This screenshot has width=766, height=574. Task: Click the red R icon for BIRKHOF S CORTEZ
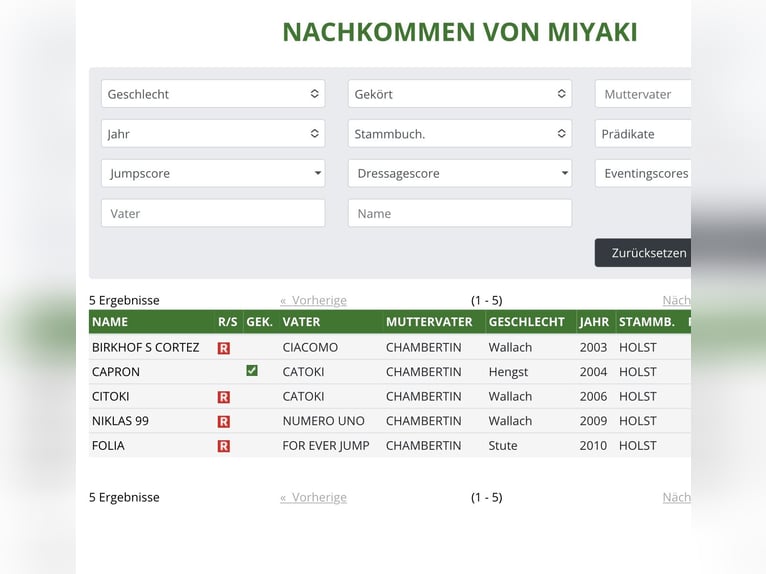click(x=224, y=348)
